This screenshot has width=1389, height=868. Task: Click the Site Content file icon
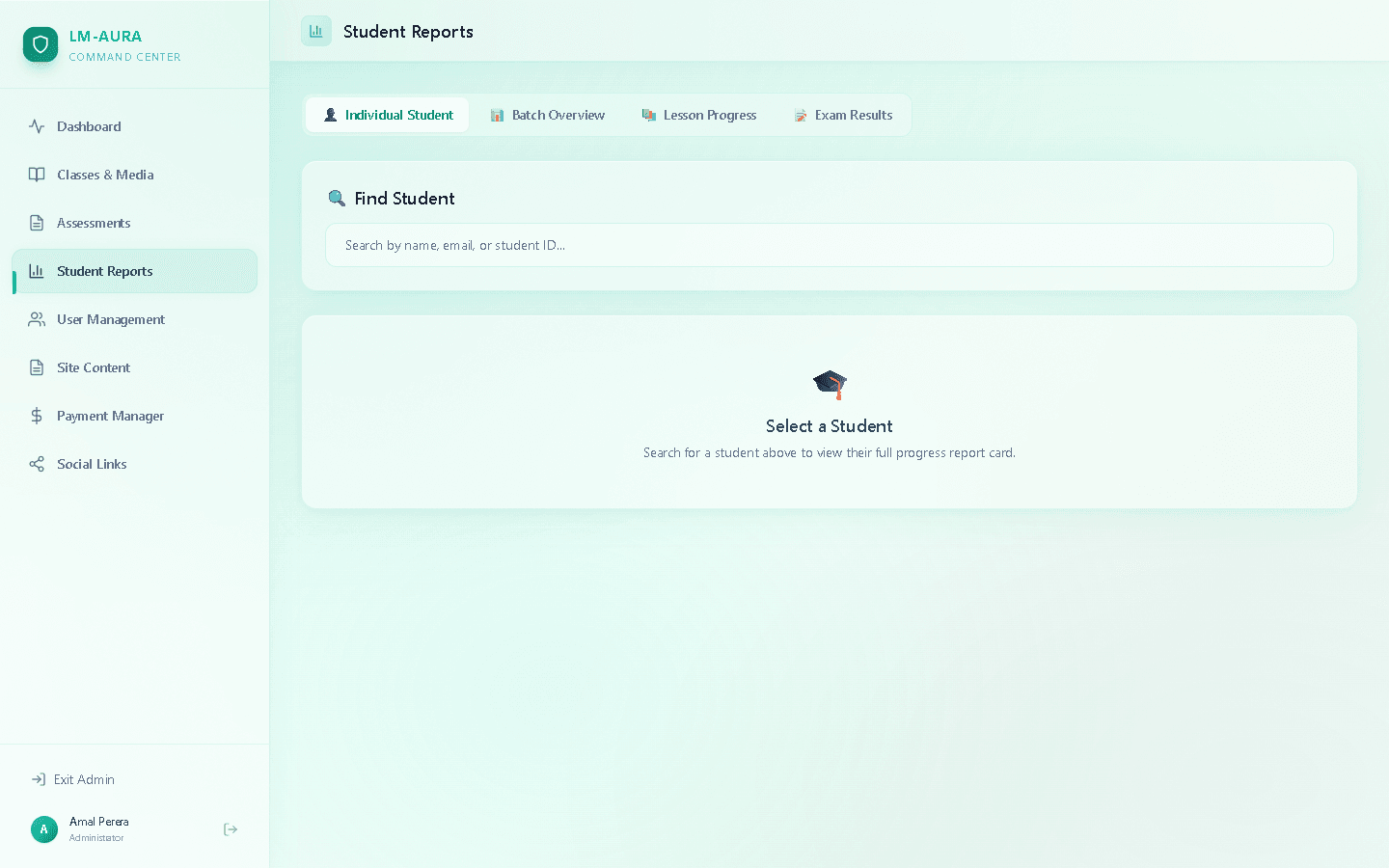(37, 367)
